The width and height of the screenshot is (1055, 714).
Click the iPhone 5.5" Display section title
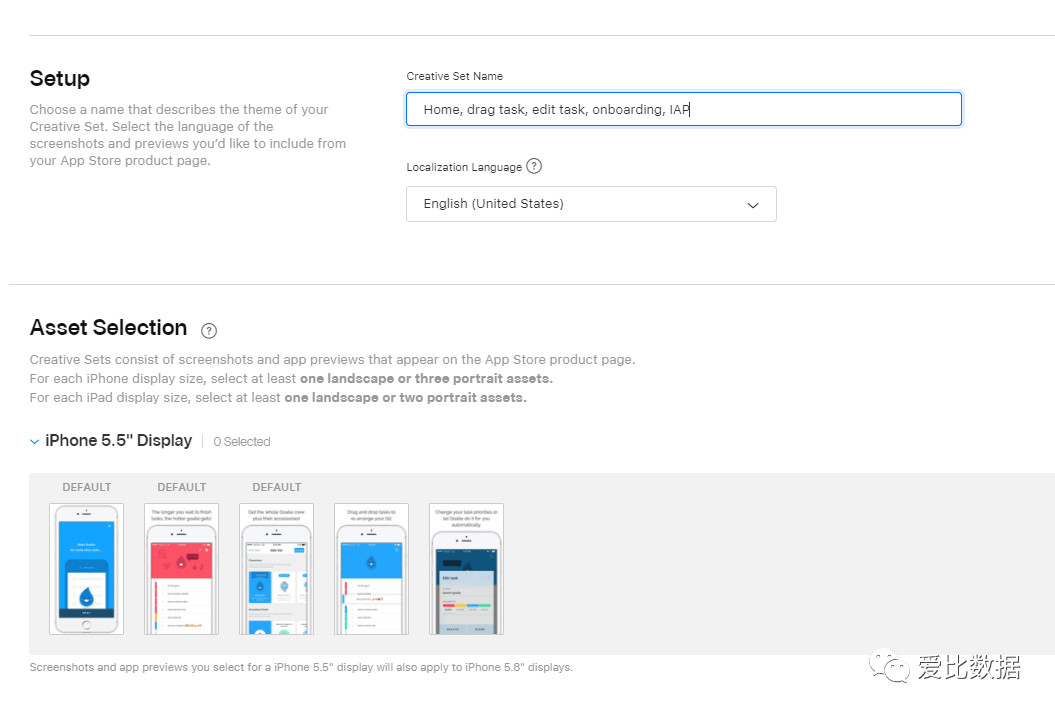pyautogui.click(x=118, y=441)
